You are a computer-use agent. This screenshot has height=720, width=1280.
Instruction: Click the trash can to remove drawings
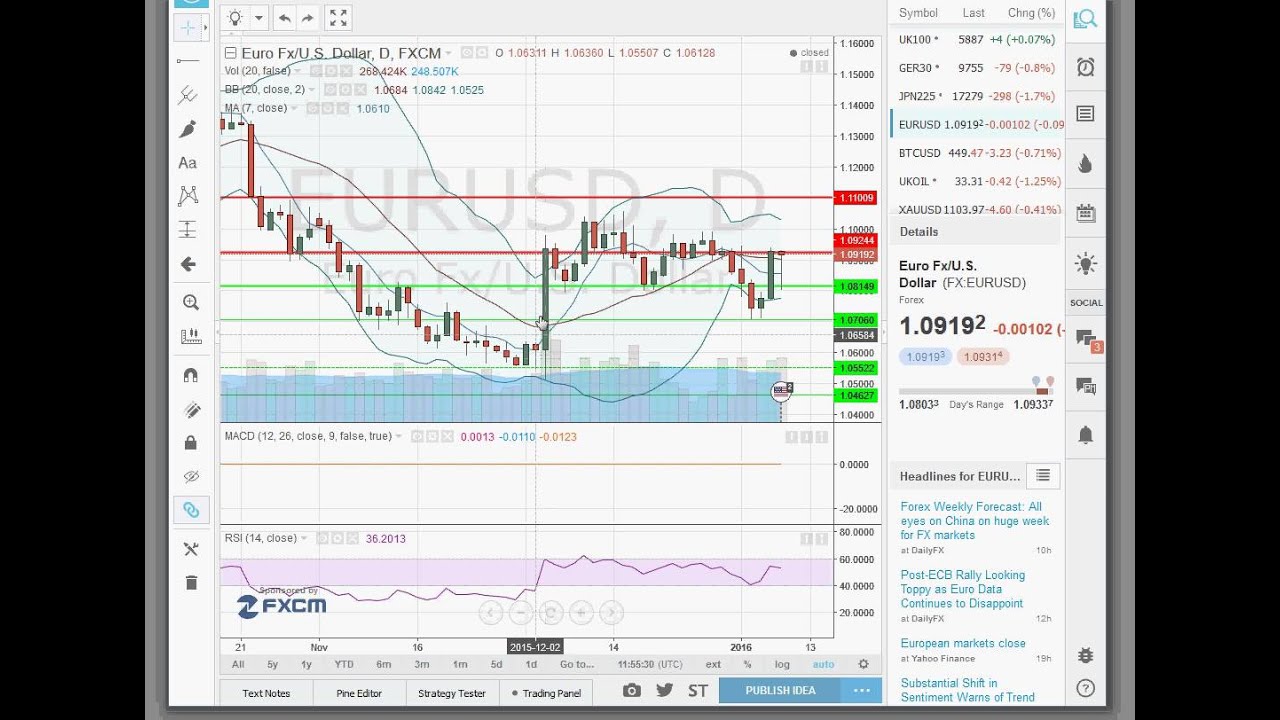(x=190, y=583)
